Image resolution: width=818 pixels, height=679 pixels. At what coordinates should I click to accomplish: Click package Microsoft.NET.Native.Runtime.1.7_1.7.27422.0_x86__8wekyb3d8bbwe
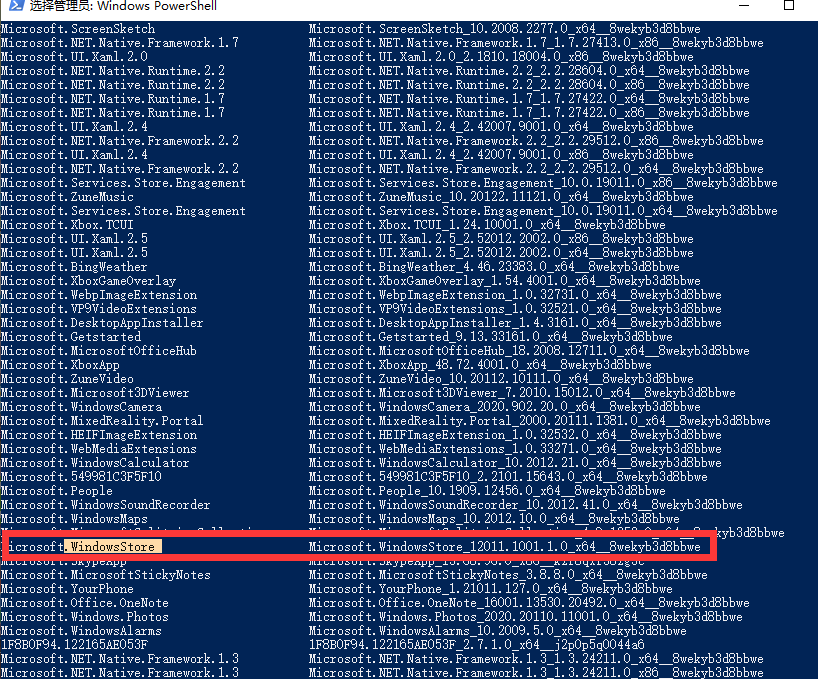(529, 113)
